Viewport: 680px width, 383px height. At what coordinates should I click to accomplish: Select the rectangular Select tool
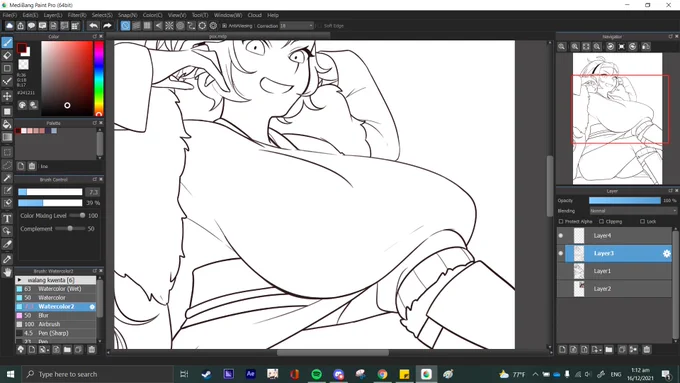[7, 152]
